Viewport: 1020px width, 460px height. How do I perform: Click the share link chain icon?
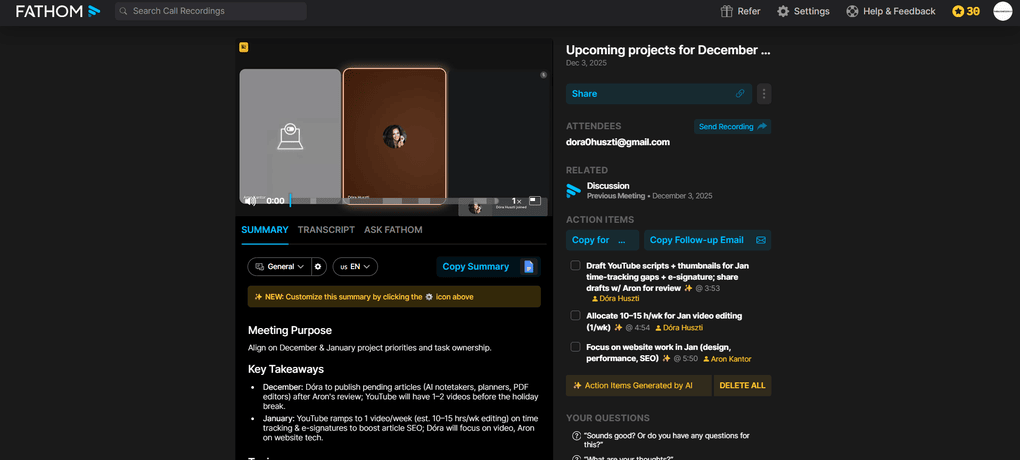click(740, 94)
